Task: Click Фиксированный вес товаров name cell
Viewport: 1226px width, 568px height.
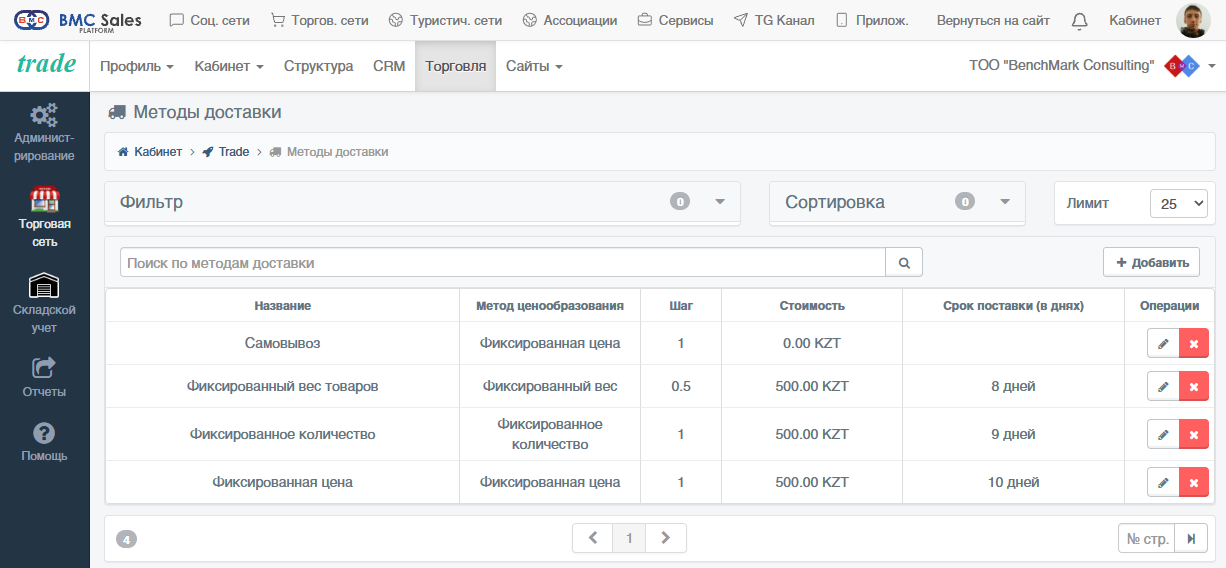Action: pyautogui.click(x=282, y=386)
